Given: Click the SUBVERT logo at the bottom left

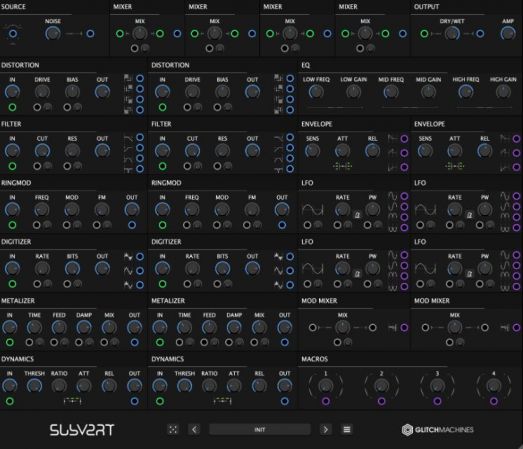Looking at the screenshot, I should pyautogui.click(x=82, y=430).
